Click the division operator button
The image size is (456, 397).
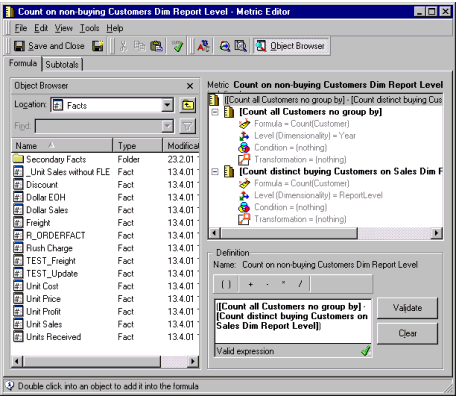(300, 284)
